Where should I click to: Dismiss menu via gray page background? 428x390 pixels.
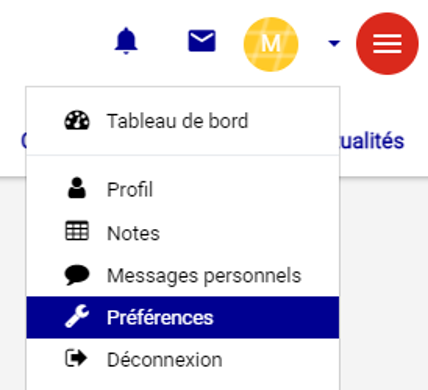[383, 283]
